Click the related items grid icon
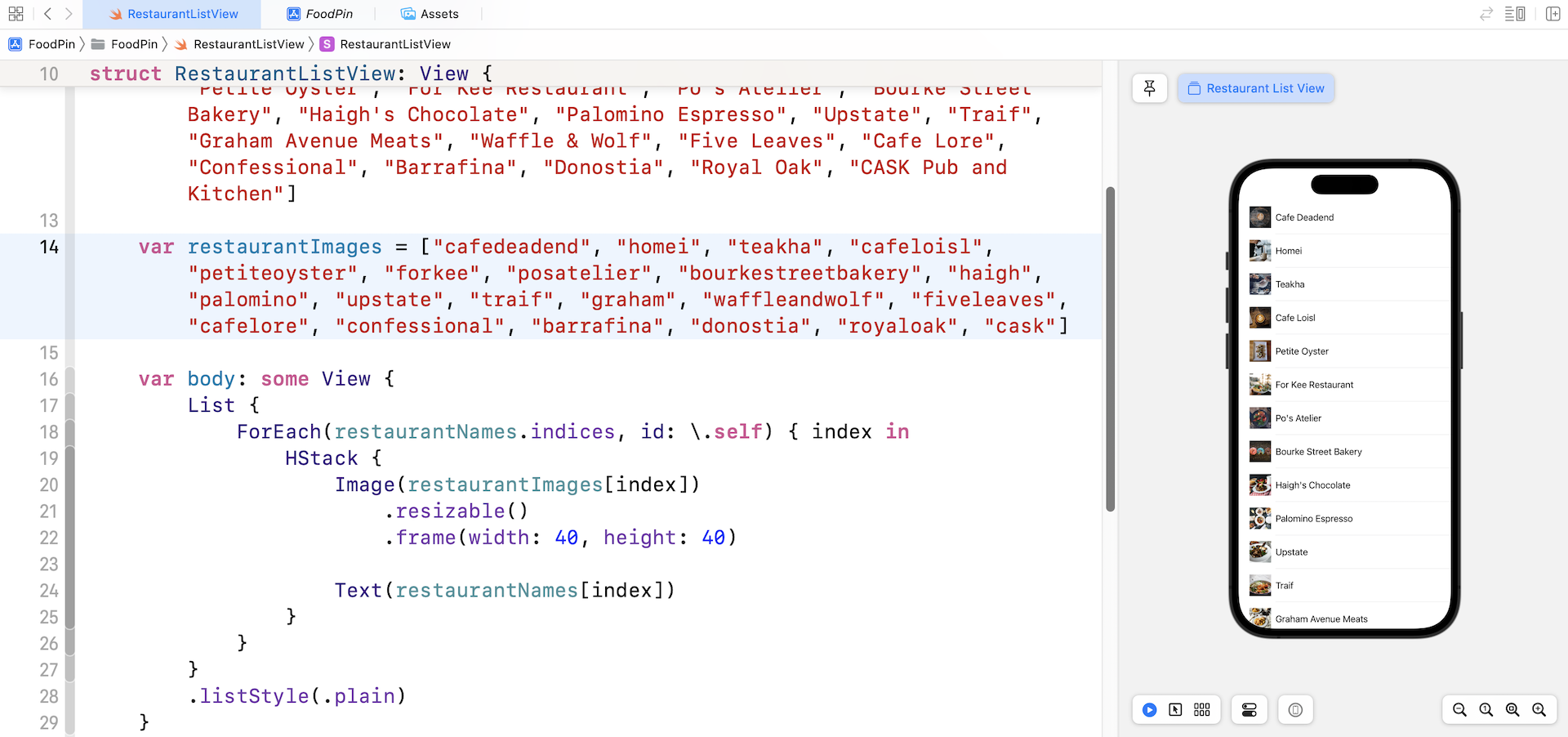Image resolution: width=1568 pixels, height=737 pixels. click(16, 14)
